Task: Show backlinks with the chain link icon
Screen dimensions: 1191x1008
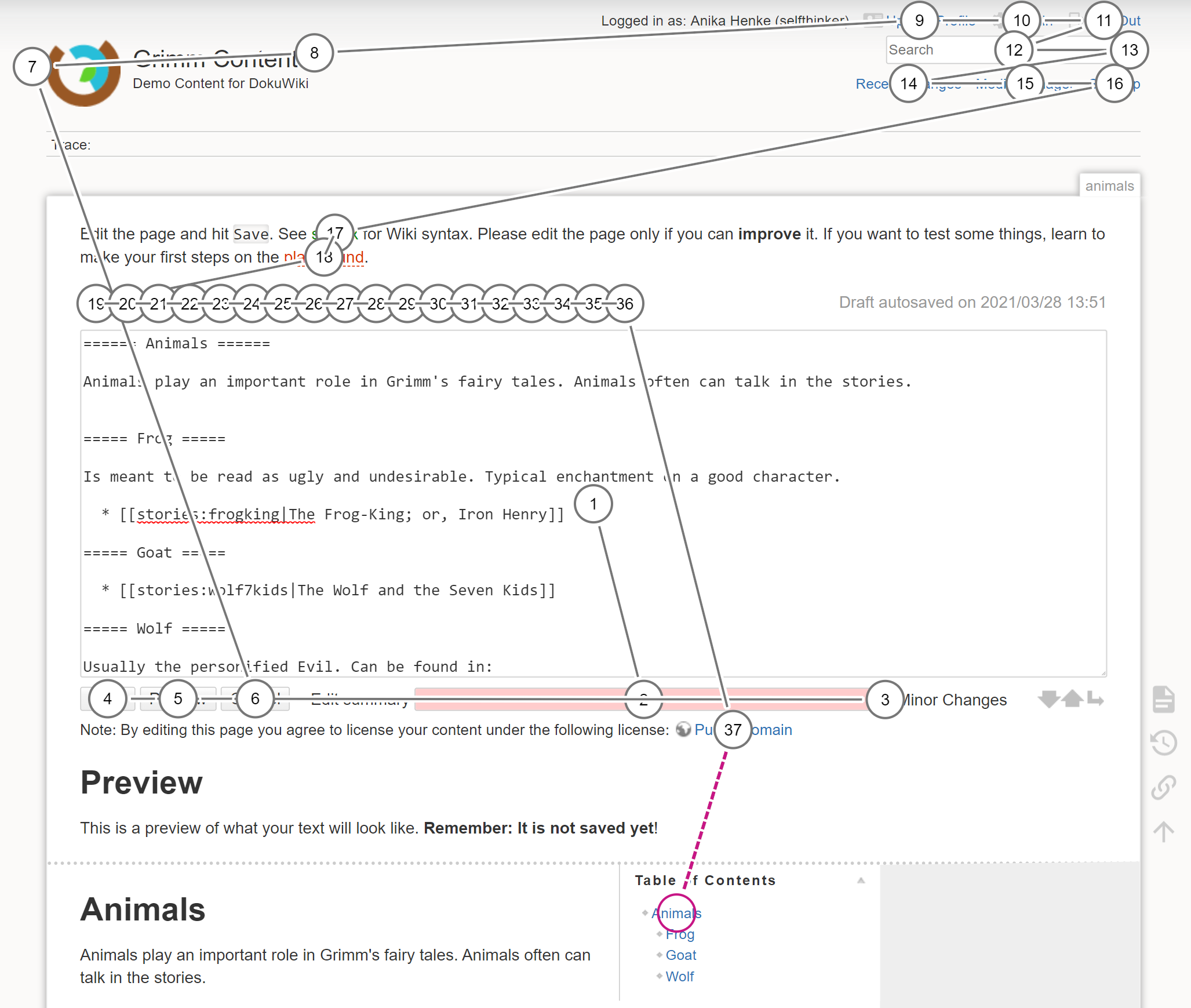Action: (1163, 787)
